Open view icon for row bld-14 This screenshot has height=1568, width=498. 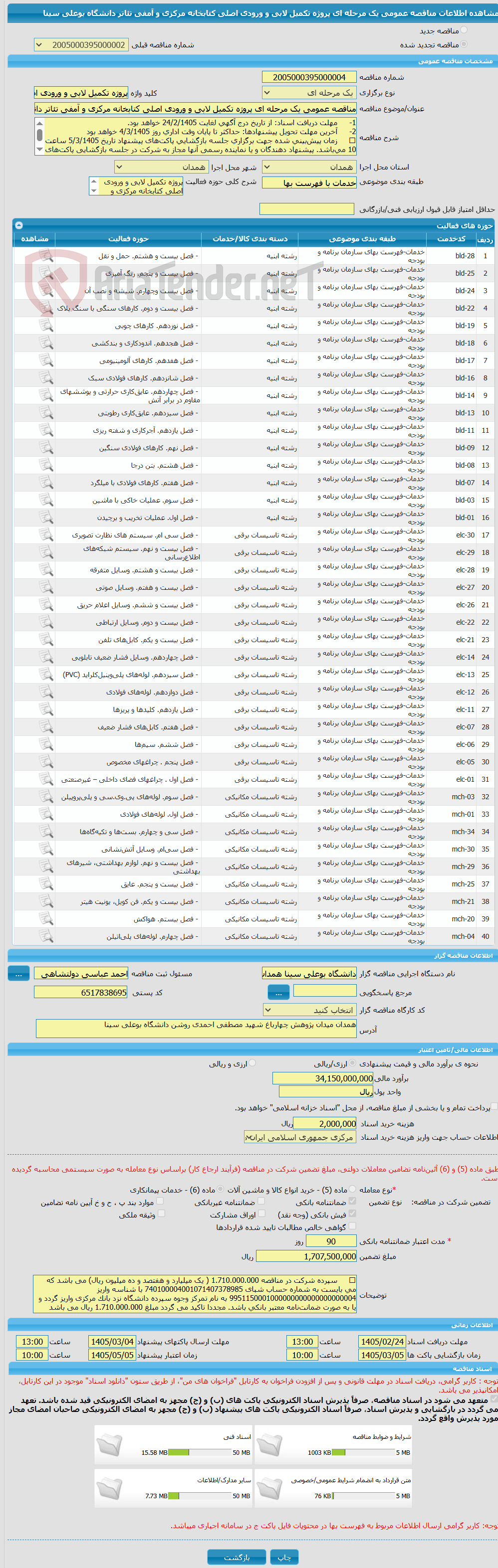pyautogui.click(x=46, y=395)
